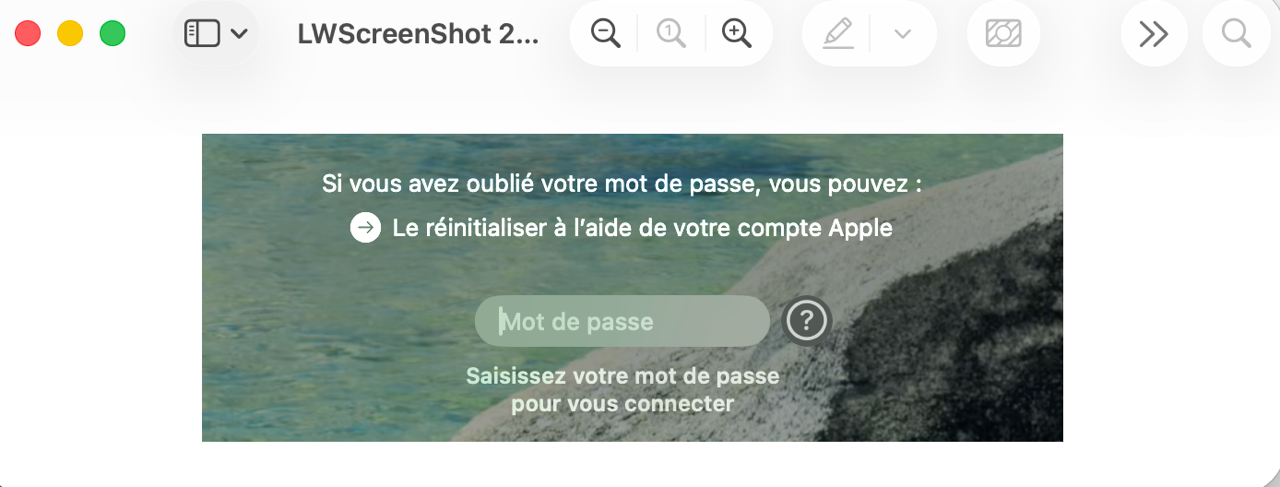
Task: Click into the Mot de passe field
Action: [622, 321]
